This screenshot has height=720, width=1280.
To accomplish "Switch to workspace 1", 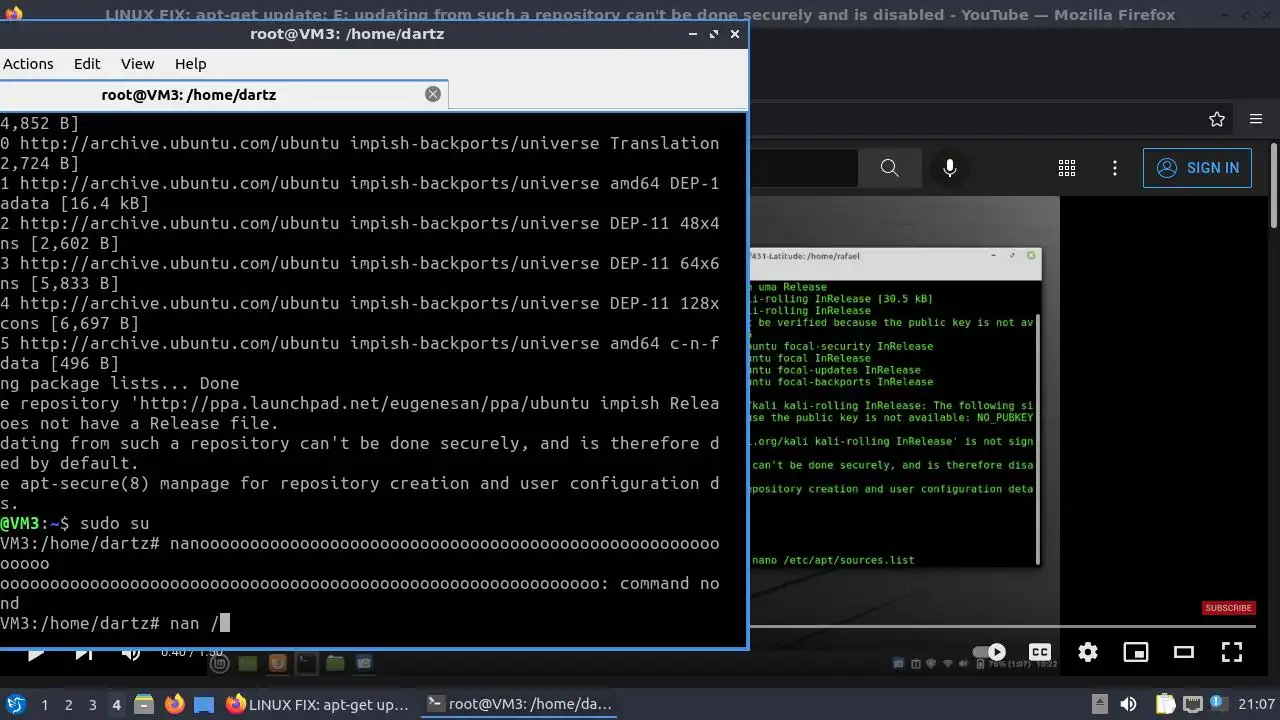I will 44,705.
